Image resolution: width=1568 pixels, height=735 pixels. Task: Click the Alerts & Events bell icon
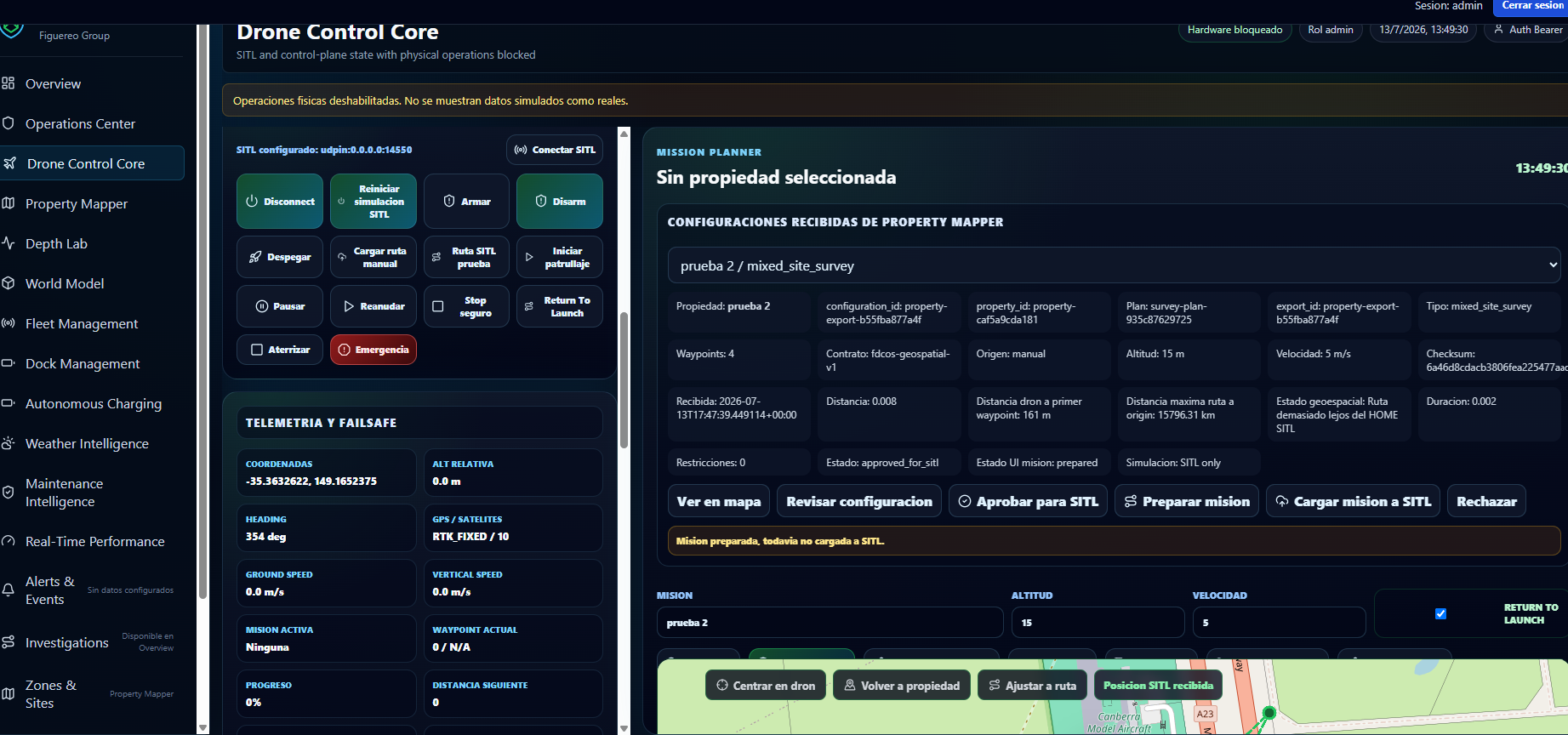coord(9,590)
